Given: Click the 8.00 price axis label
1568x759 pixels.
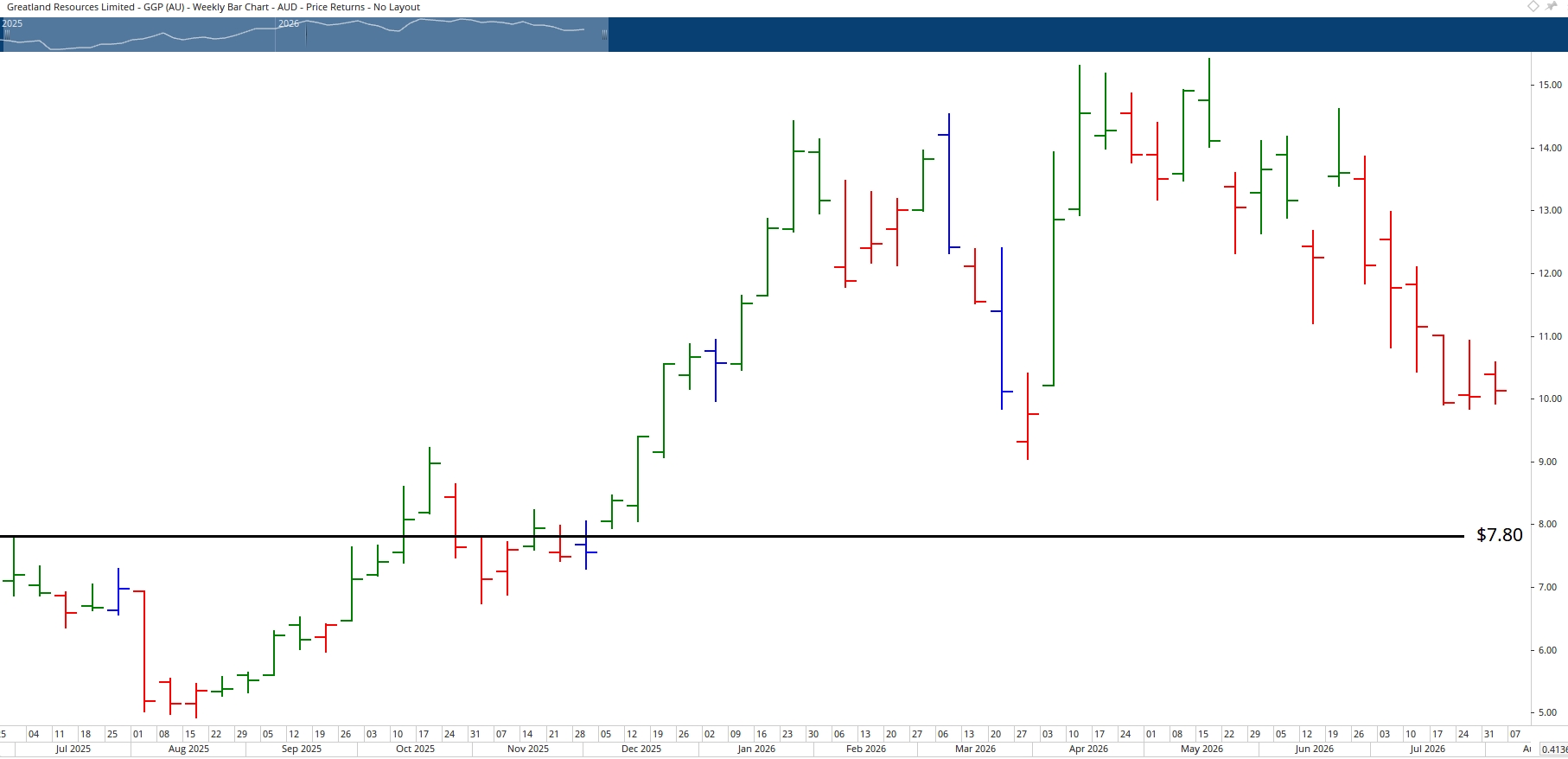Looking at the screenshot, I should (1547, 524).
